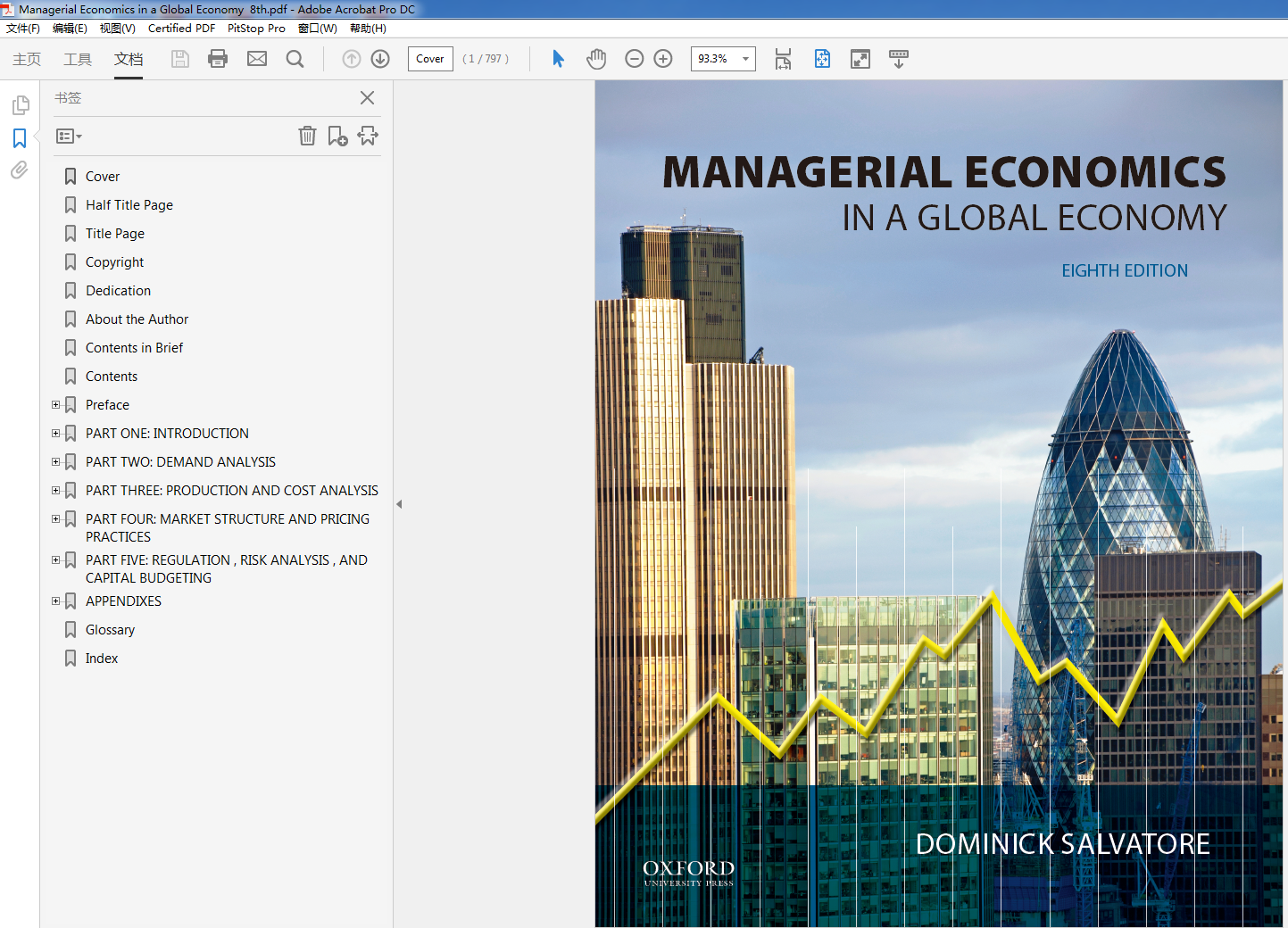Click the Print icon
The height and width of the screenshot is (928, 1288).
click(218, 59)
